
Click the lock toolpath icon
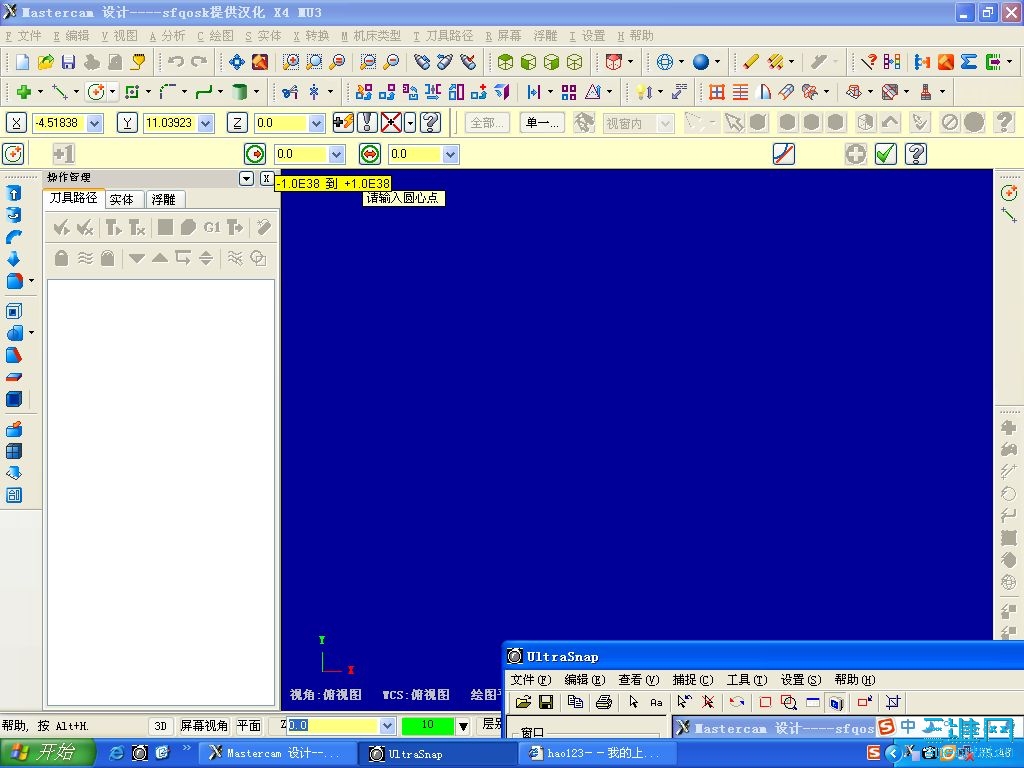(61, 258)
